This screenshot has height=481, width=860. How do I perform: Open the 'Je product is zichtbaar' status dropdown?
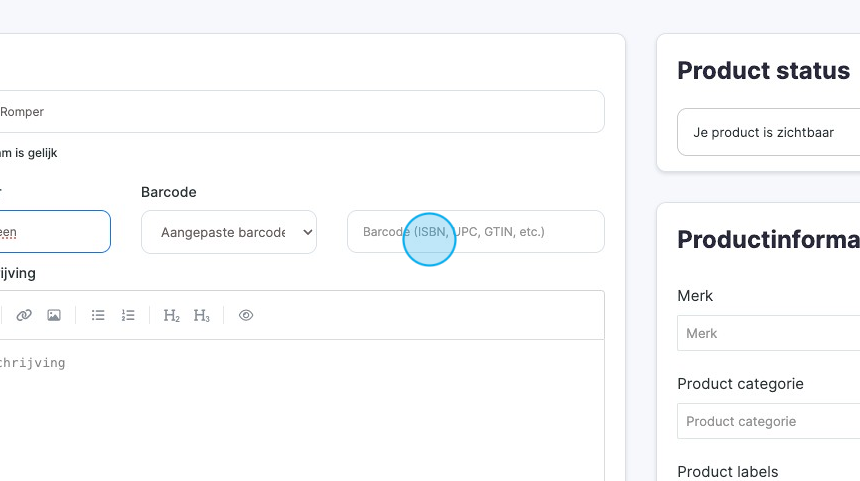tap(768, 132)
